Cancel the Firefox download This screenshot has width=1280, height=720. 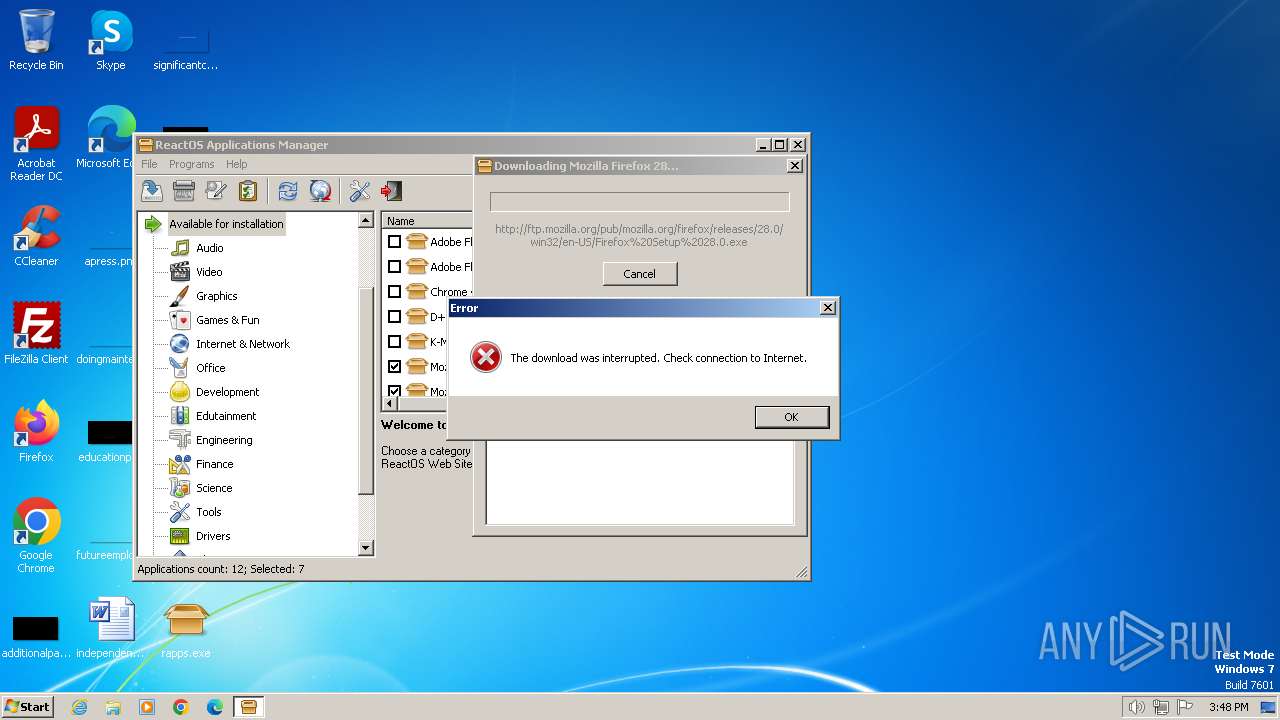640,274
